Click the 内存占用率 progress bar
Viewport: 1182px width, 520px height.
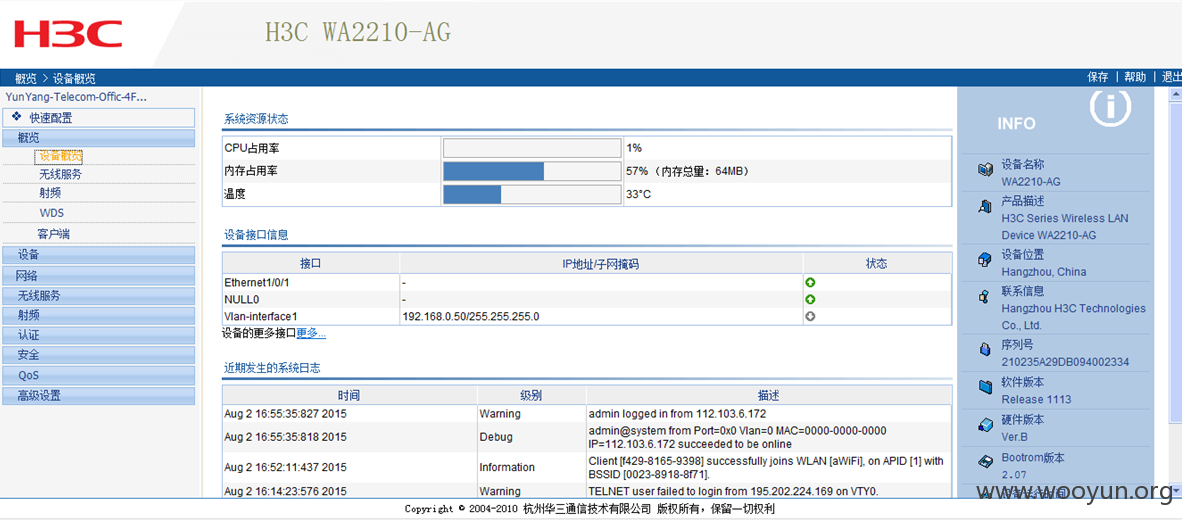coord(531,171)
